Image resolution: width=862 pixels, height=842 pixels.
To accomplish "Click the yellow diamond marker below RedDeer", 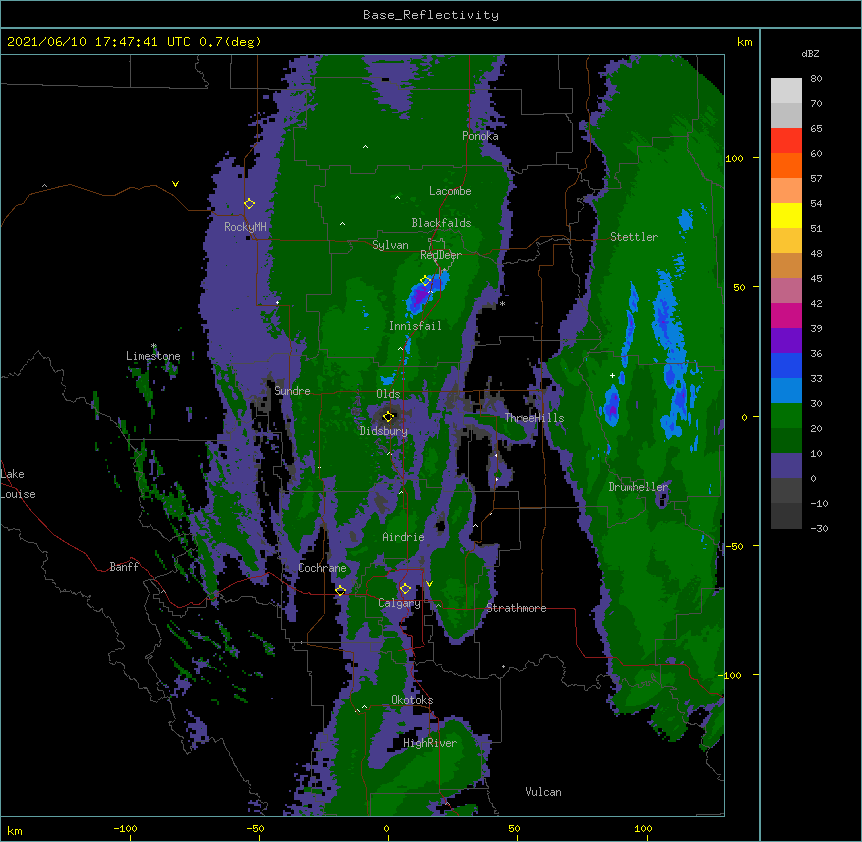I will (426, 281).
